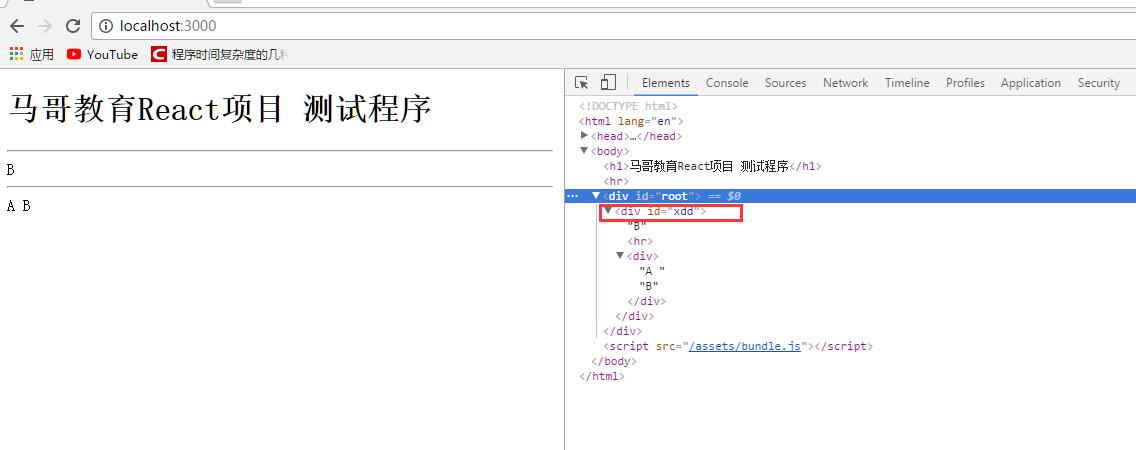Screen dimensions: 1136x450
Task: Click the "A B" text on the page
Action: [19, 206]
